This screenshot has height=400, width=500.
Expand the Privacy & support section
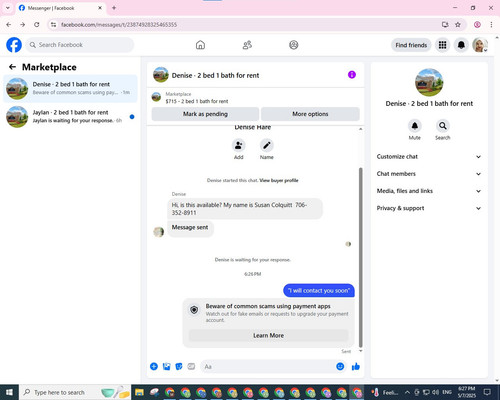[429, 208]
